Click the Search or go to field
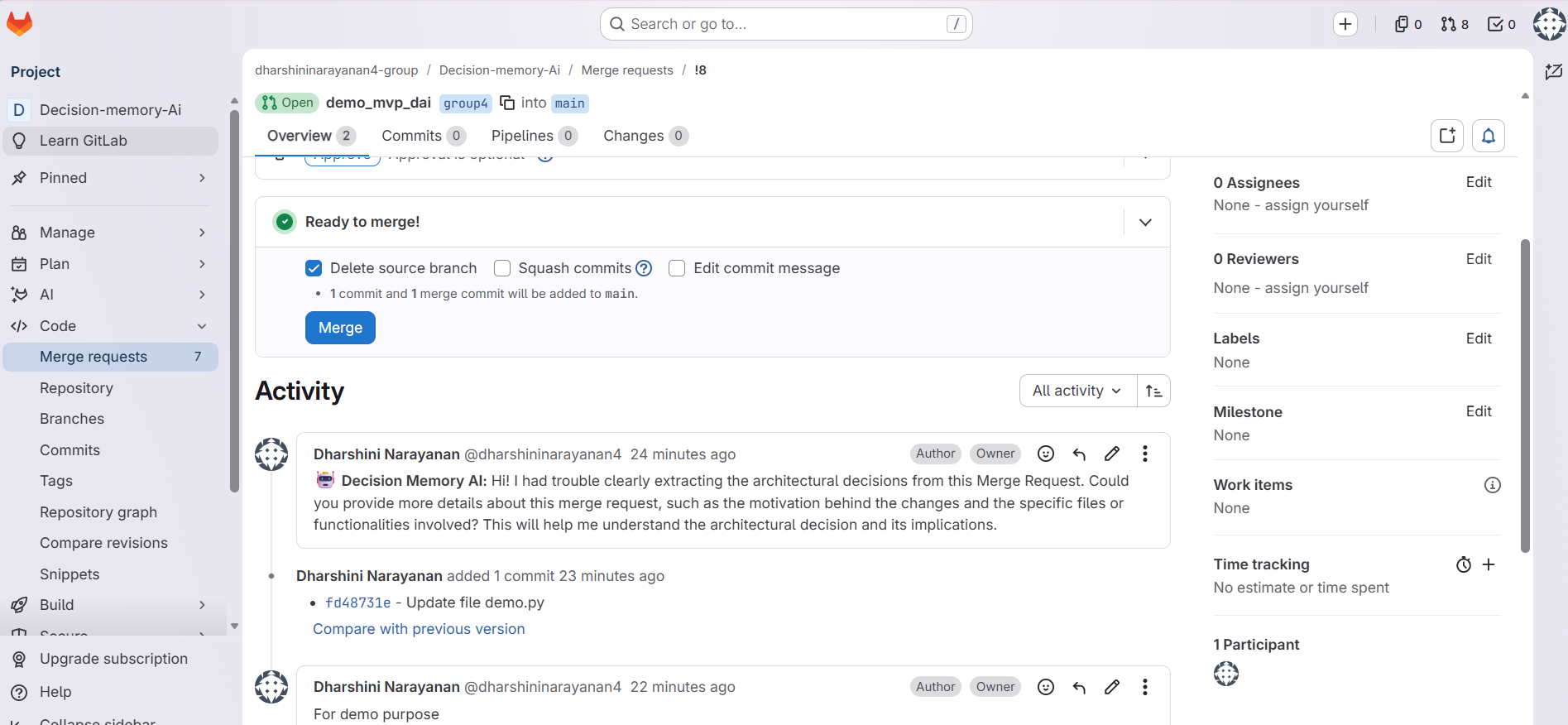 tap(786, 24)
